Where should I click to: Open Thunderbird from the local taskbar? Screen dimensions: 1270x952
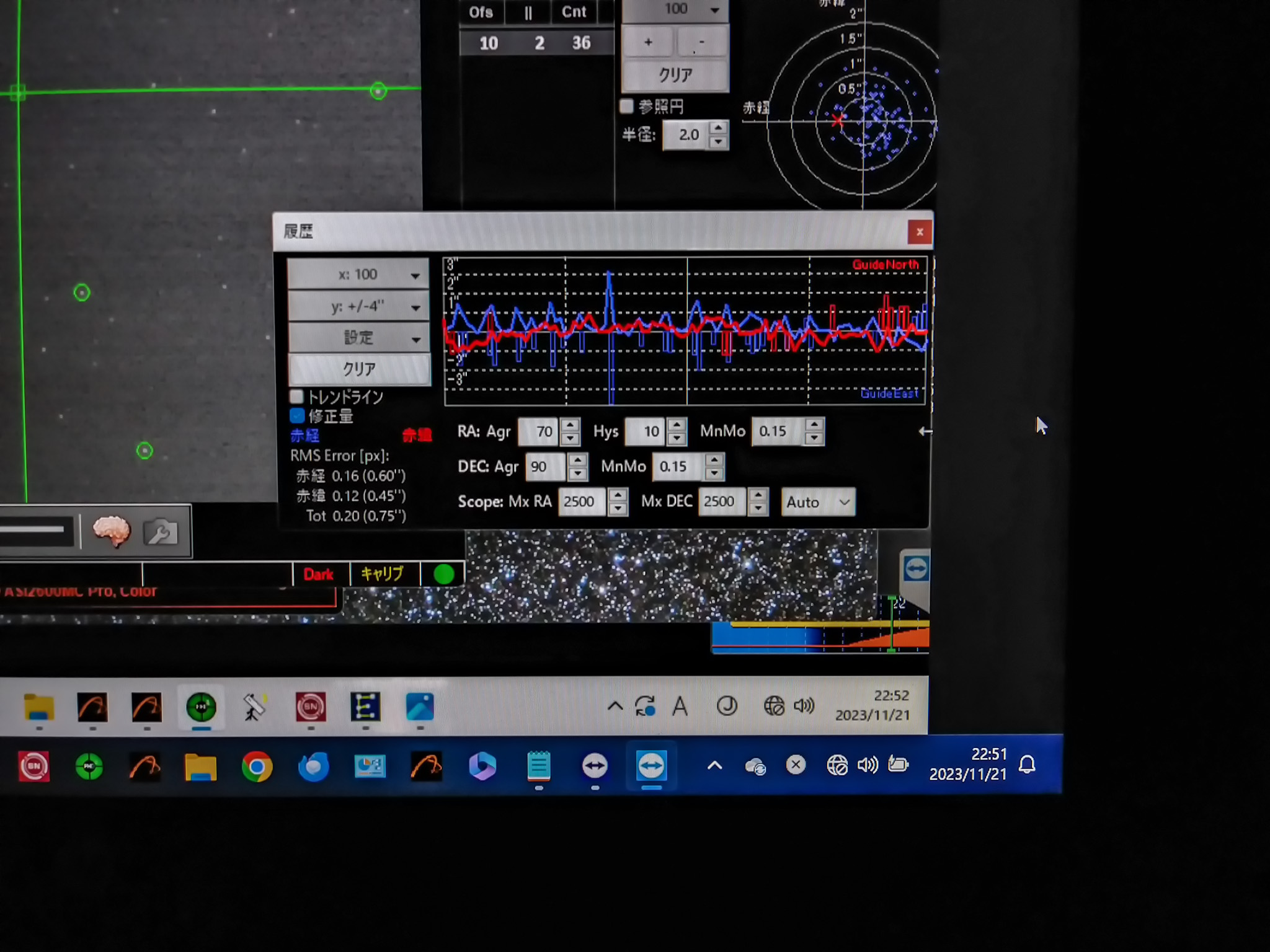click(x=313, y=767)
